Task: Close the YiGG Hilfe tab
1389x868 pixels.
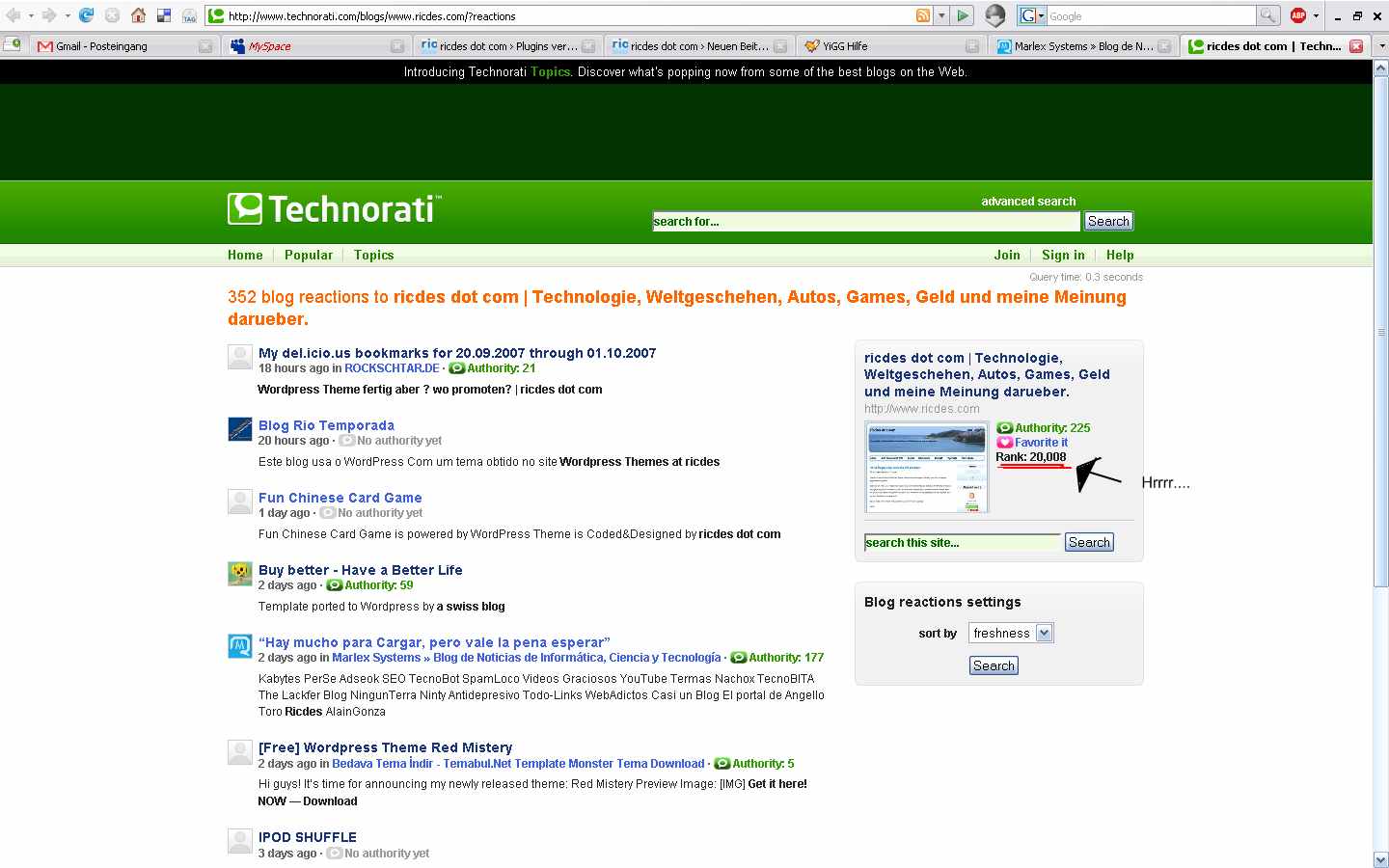Action: [x=971, y=46]
